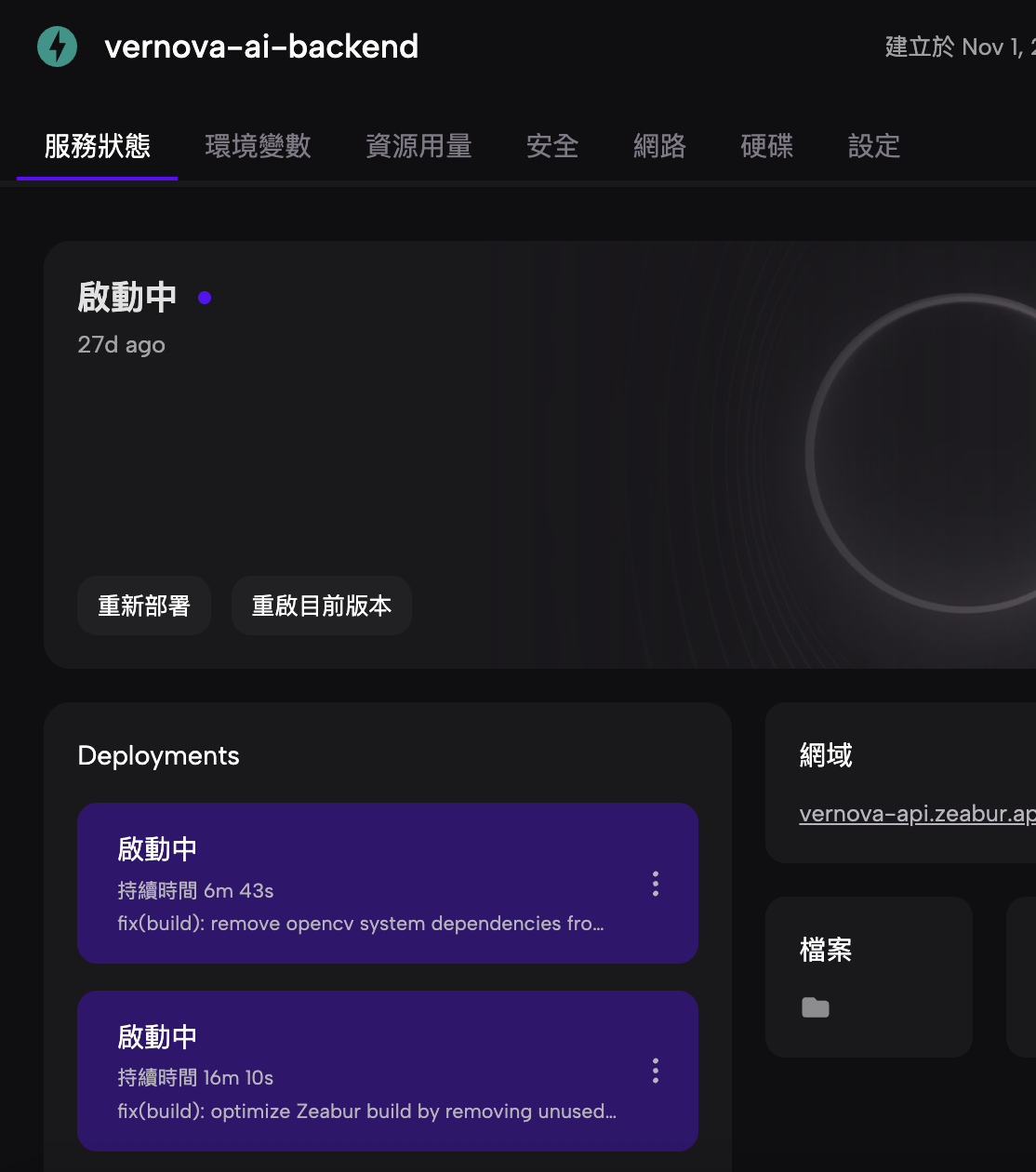Open the 資源用量 tab
The height and width of the screenshot is (1172, 1036).
point(419,146)
